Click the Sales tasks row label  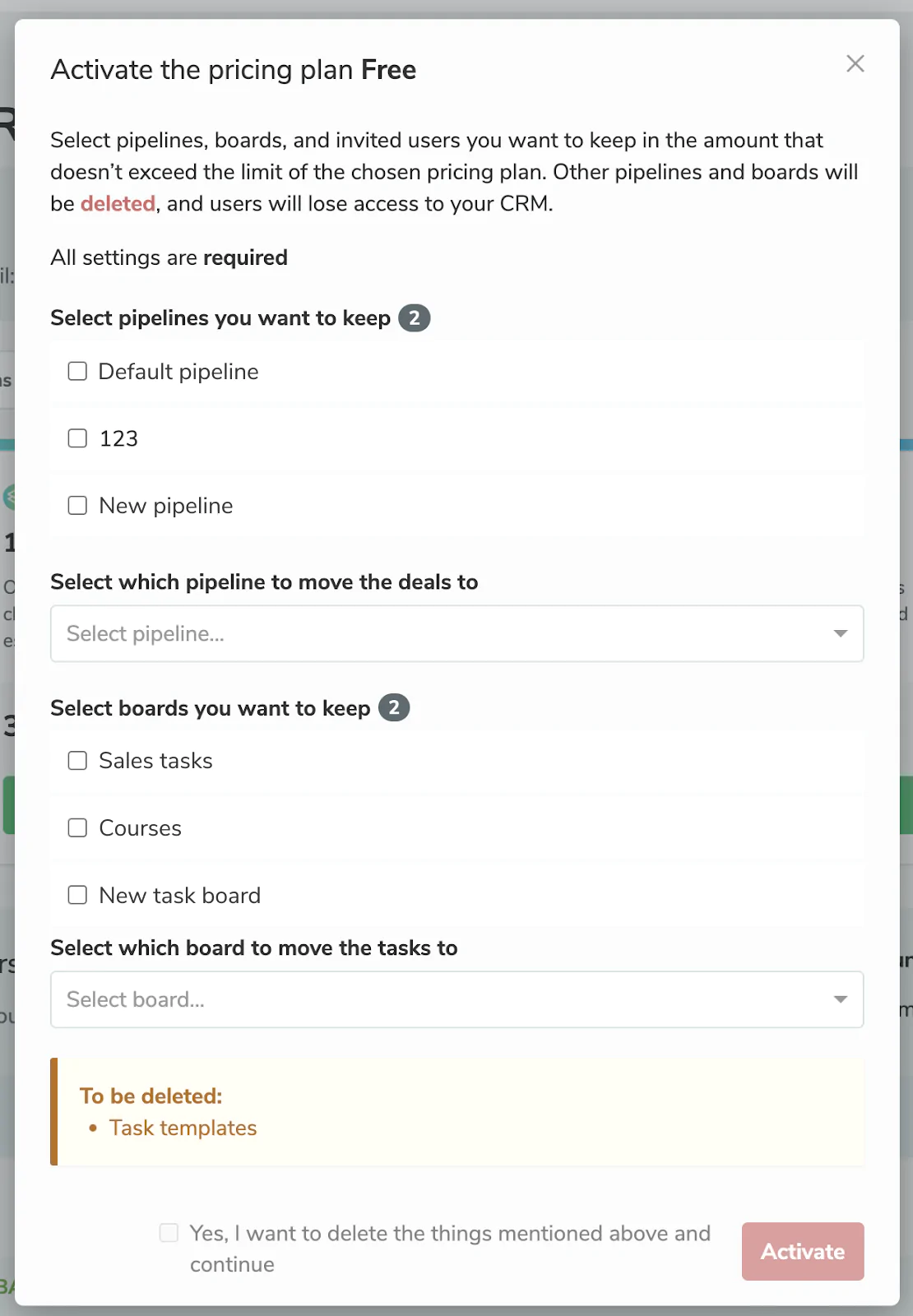tap(156, 761)
